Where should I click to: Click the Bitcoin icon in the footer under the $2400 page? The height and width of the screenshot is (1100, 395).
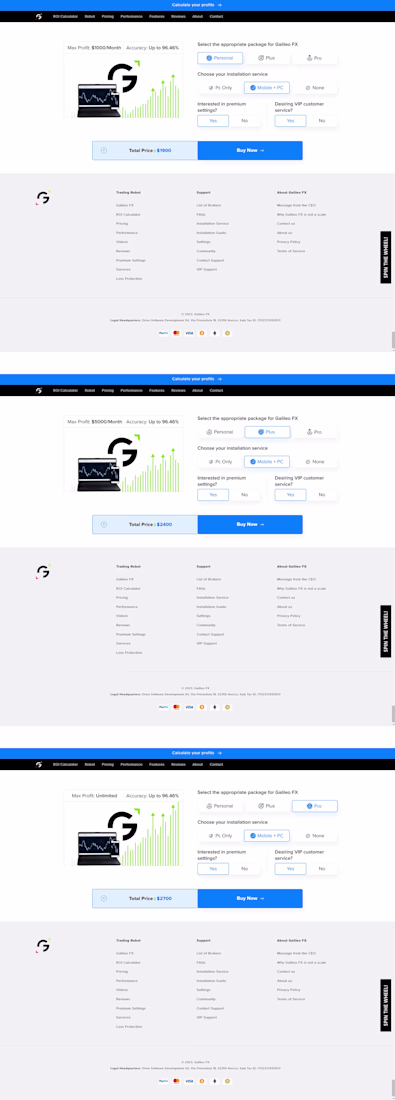point(201,707)
